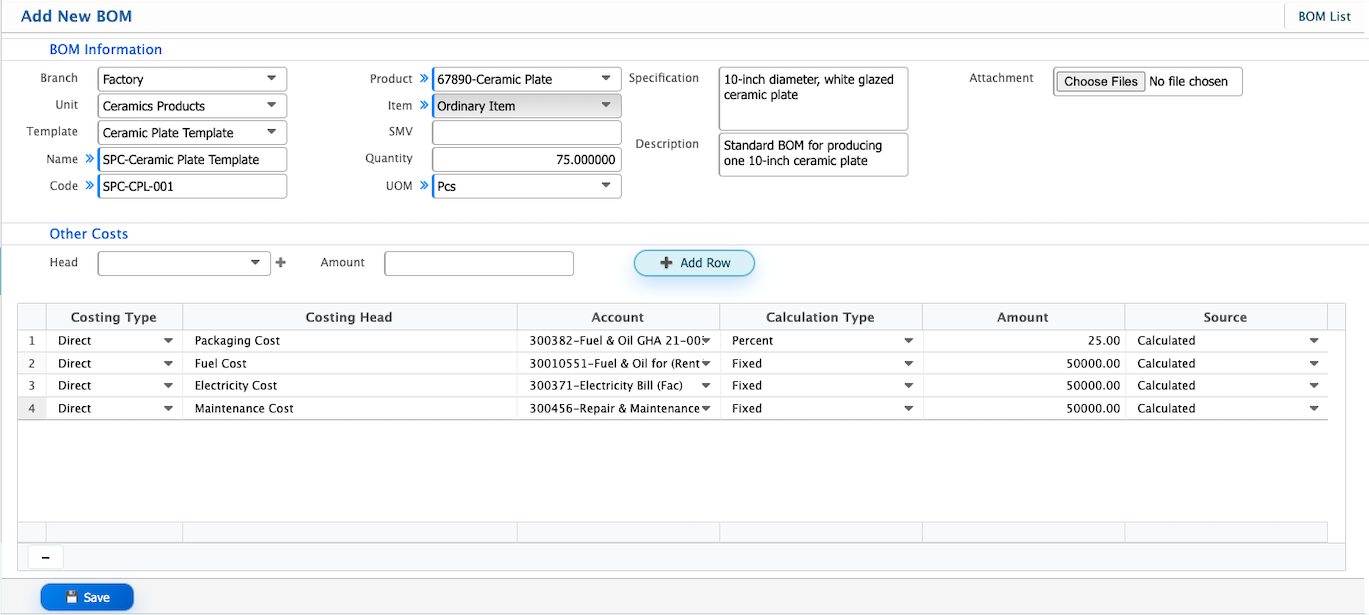Screen dimensions: 1369x615
Task: Open Source dropdown for Maintenance Cost row
Action: click(1226, 409)
